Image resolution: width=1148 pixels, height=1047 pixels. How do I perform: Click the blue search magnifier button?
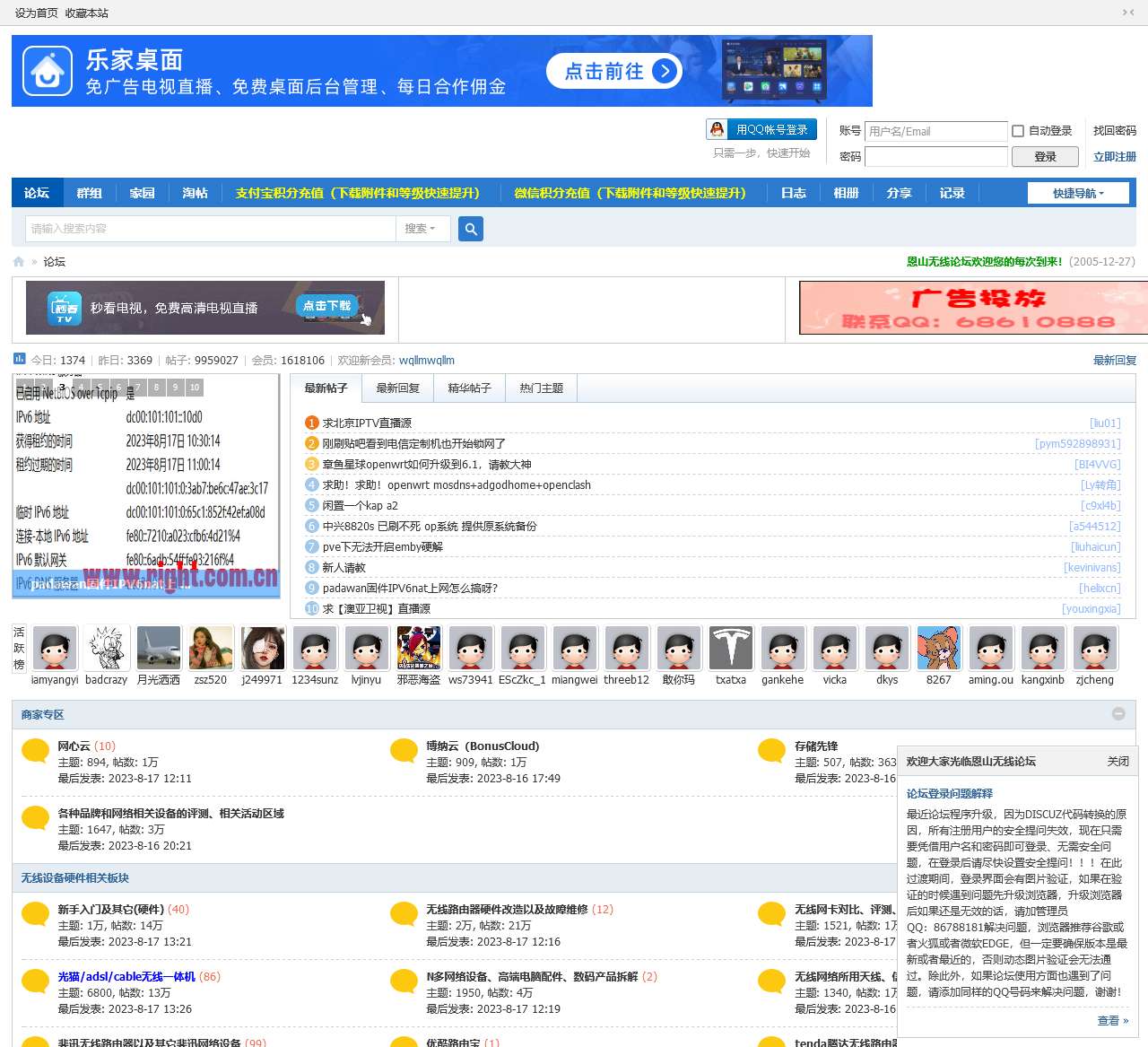click(x=471, y=229)
